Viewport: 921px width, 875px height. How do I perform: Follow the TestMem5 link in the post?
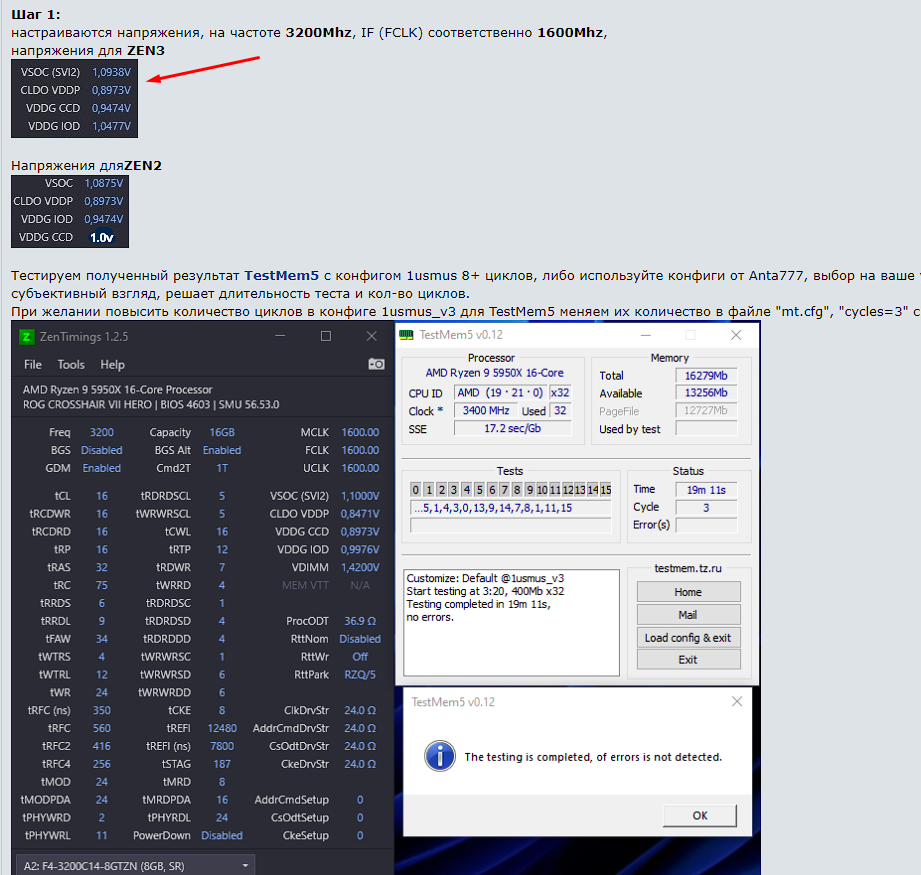click(x=281, y=275)
